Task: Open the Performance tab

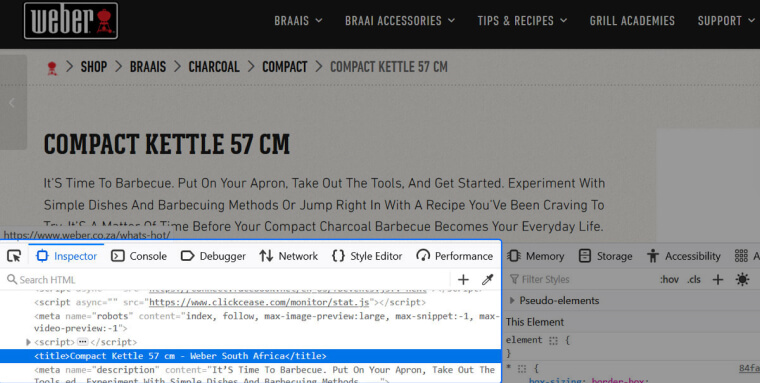Action: [x=455, y=256]
